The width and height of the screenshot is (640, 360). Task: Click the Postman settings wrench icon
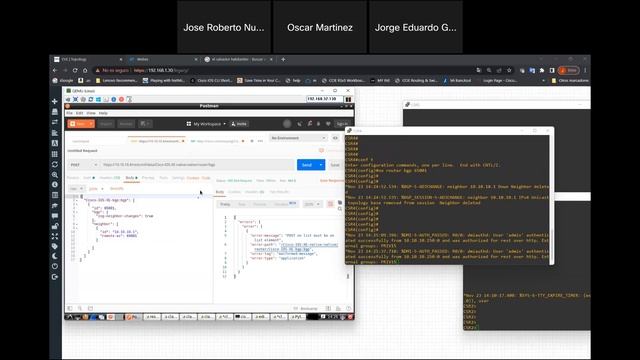309,124
